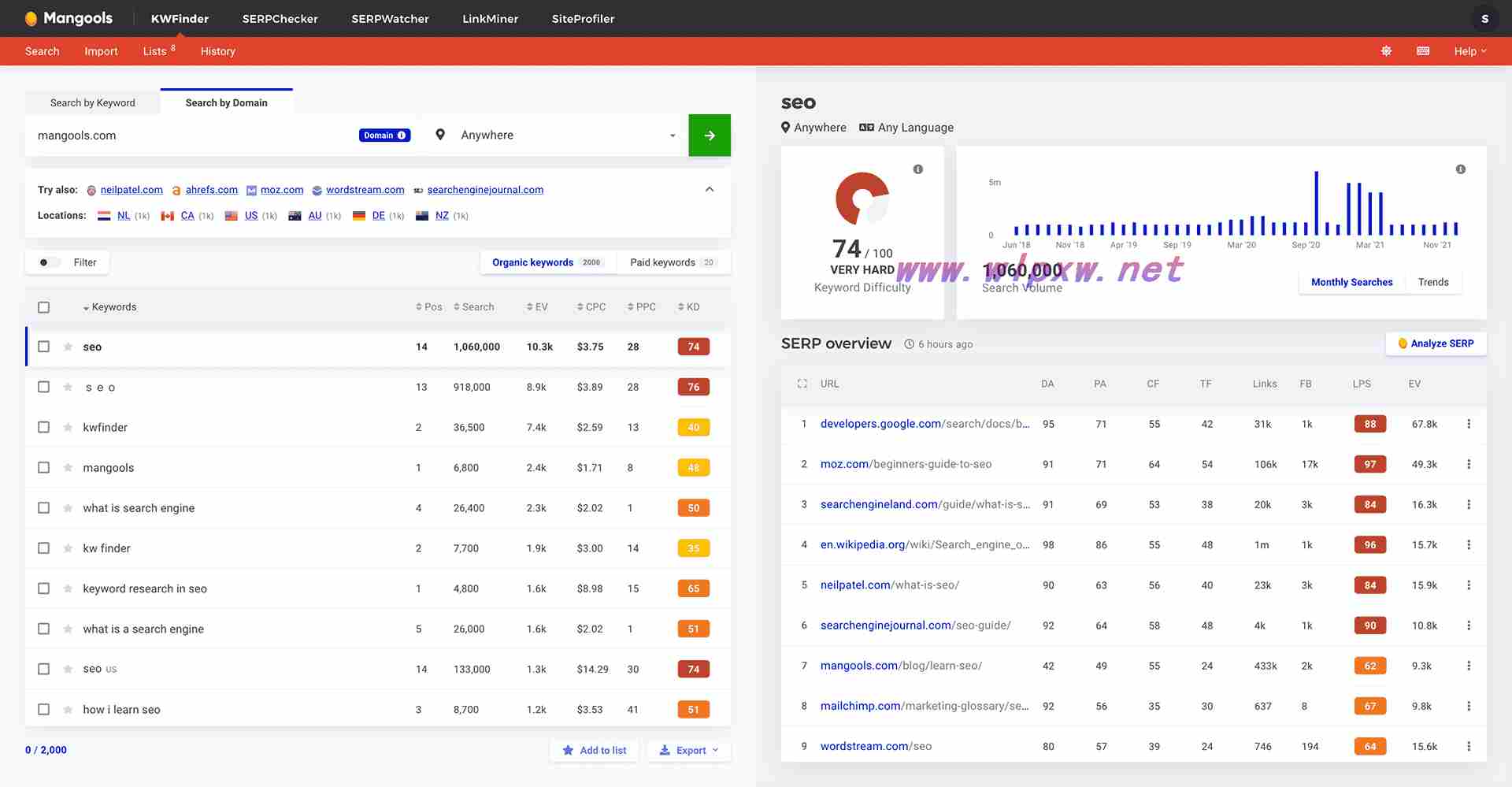This screenshot has width=1512, height=787.
Task: Open more options for searchengineland.com result
Action: (1469, 504)
